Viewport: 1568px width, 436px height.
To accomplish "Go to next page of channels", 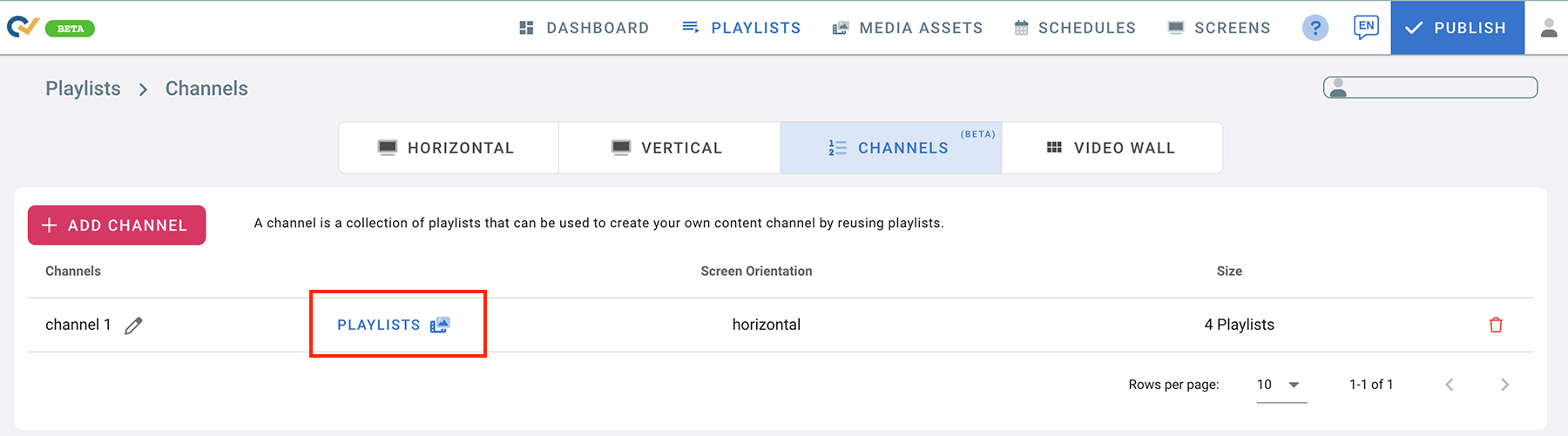I will [1504, 385].
